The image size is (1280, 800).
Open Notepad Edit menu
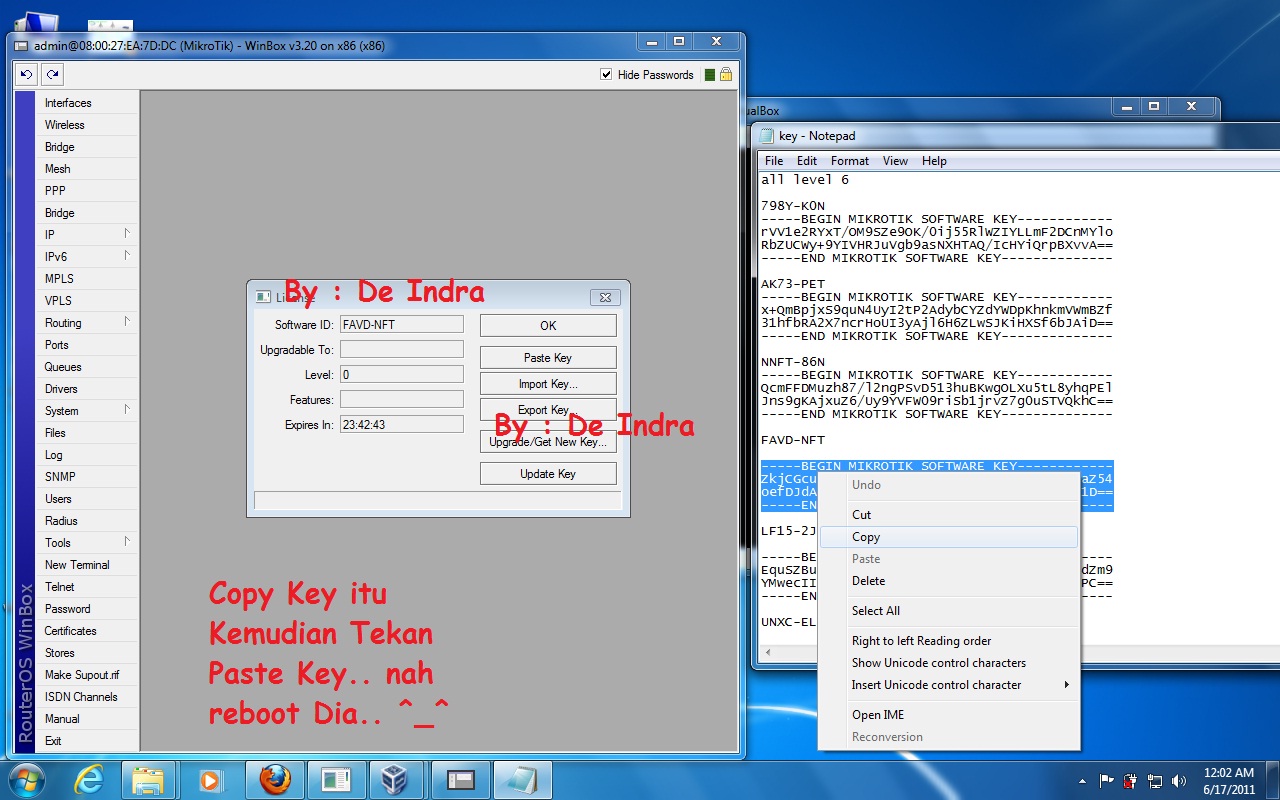pyautogui.click(x=807, y=161)
